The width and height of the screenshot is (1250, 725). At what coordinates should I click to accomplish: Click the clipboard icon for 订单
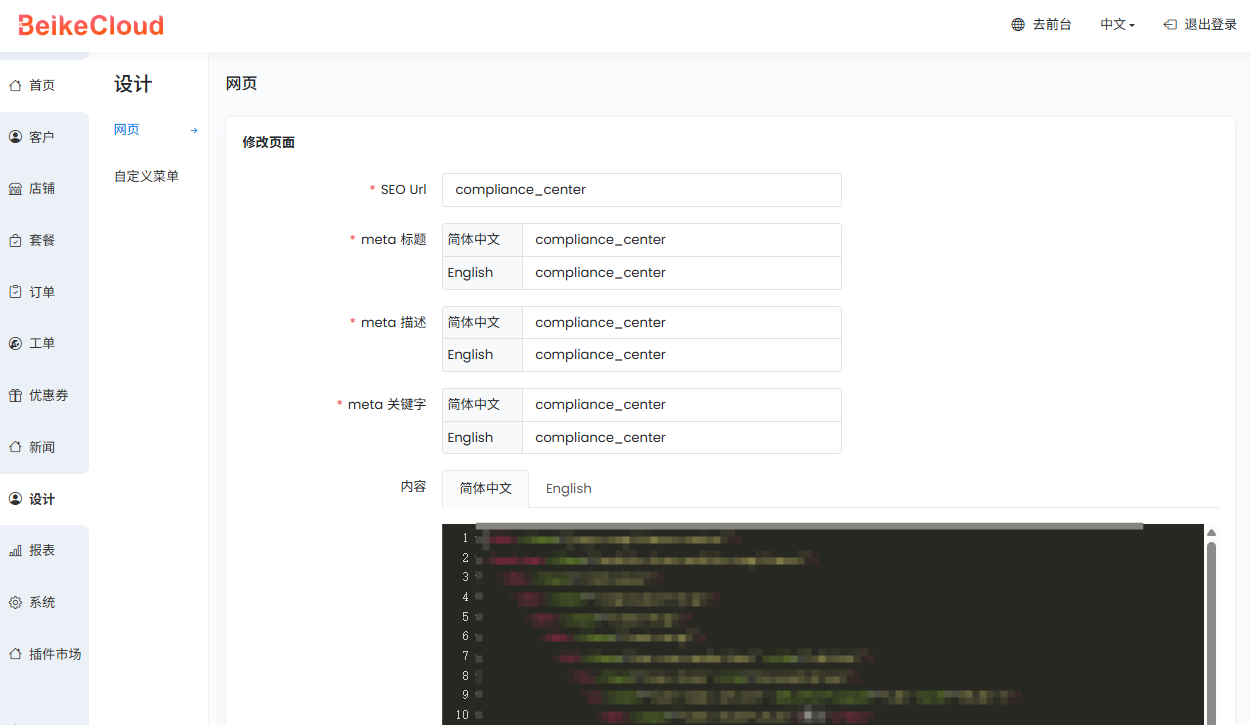pos(15,292)
